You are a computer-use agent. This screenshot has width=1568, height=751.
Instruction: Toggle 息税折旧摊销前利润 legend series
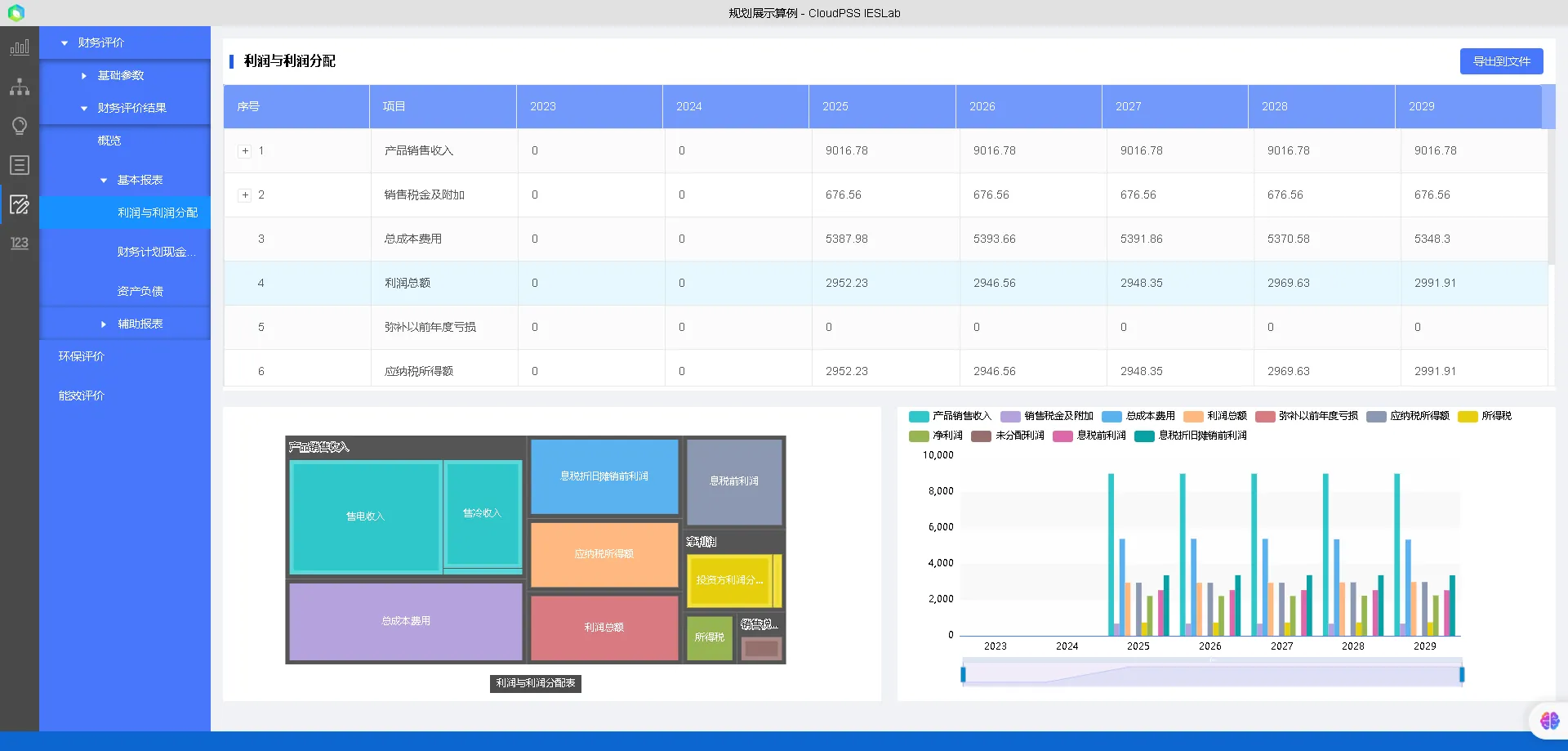[x=1191, y=436]
